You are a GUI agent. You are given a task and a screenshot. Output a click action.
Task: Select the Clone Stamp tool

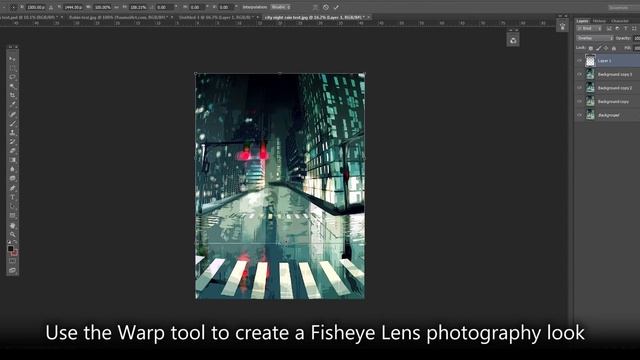pos(12,133)
